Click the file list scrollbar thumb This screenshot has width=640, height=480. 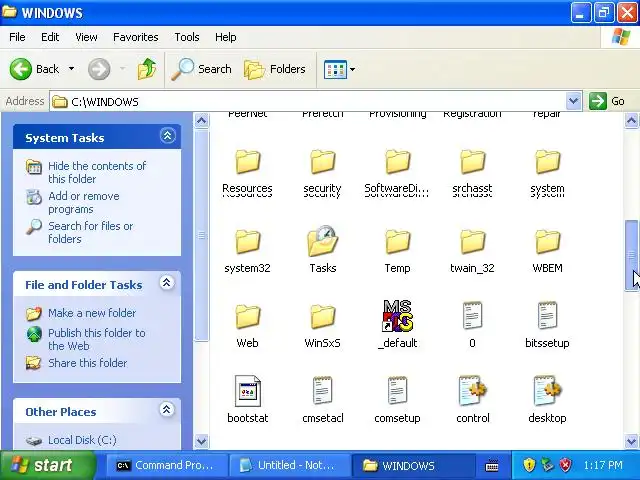point(631,256)
